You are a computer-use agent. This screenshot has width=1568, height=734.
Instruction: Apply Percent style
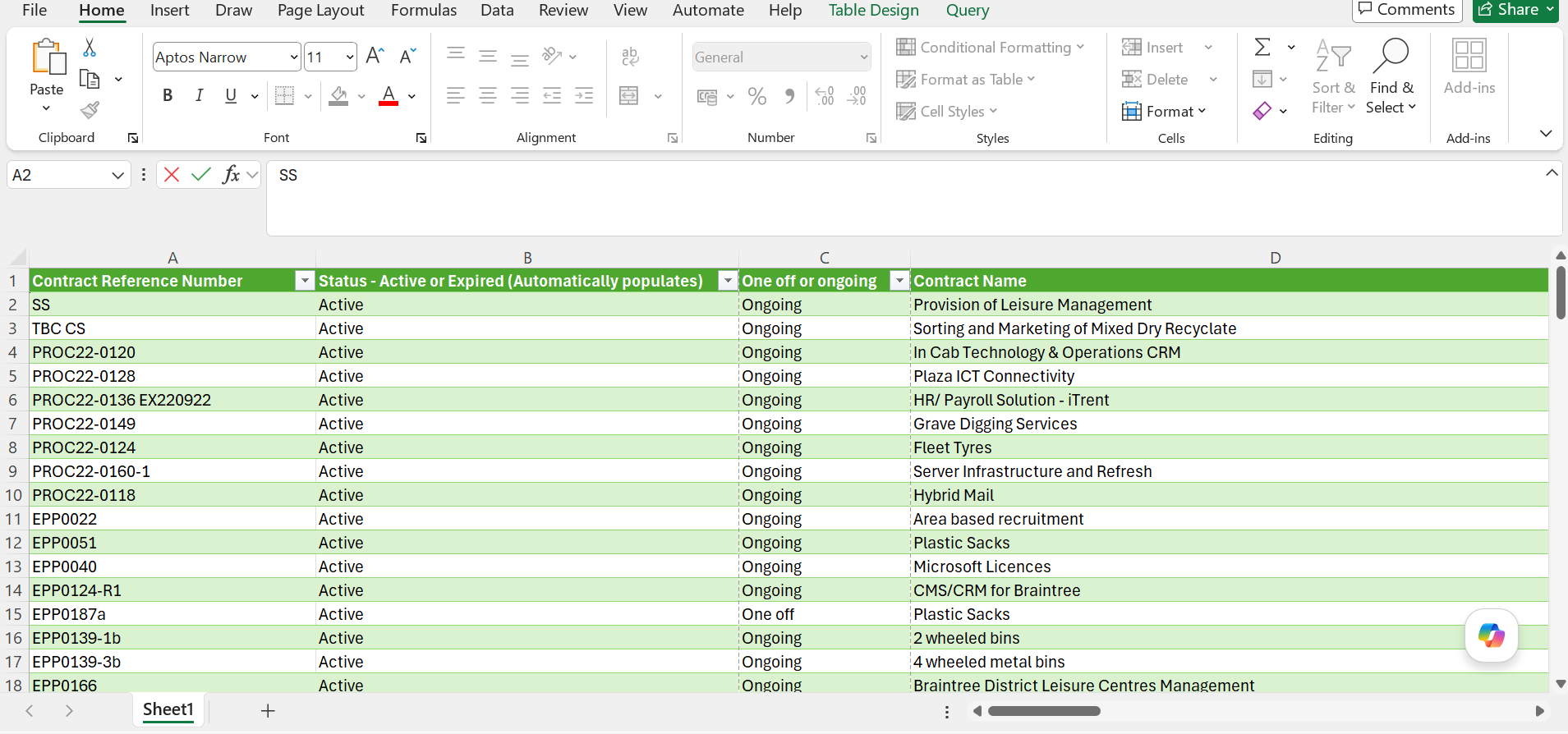coord(757,96)
